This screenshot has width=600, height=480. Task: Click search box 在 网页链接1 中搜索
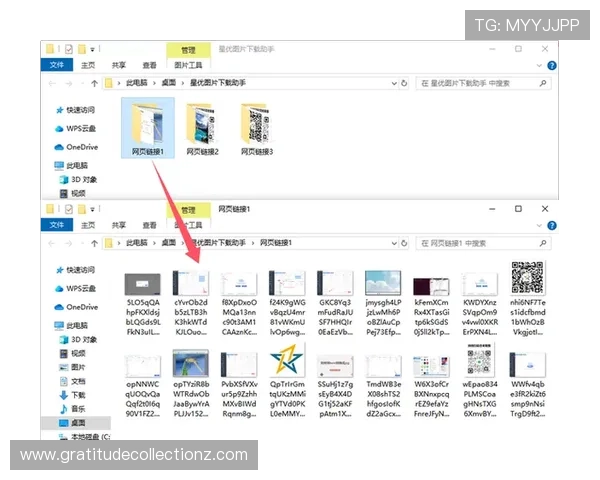click(x=483, y=243)
